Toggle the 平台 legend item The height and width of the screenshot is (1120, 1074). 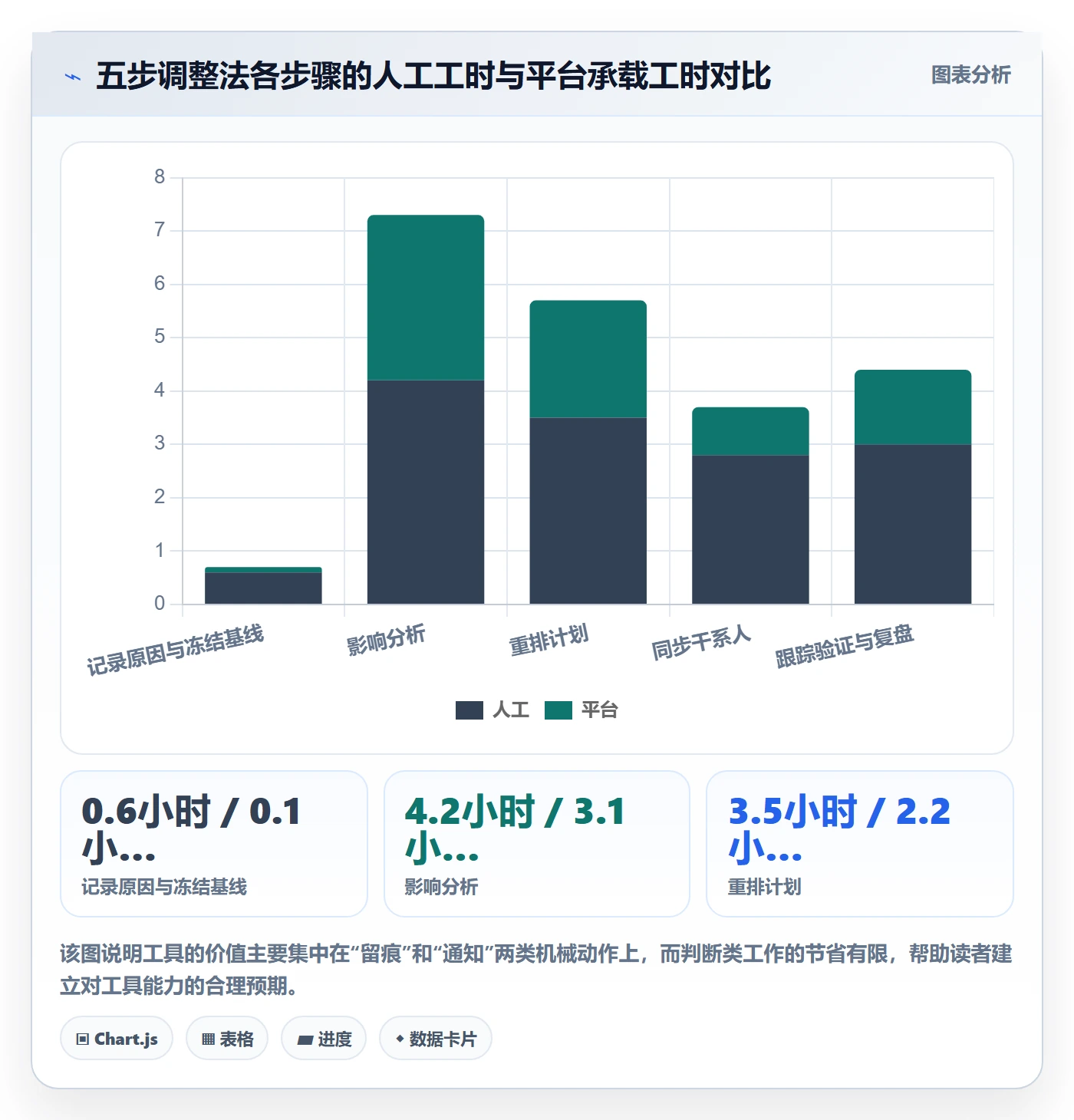(581, 710)
